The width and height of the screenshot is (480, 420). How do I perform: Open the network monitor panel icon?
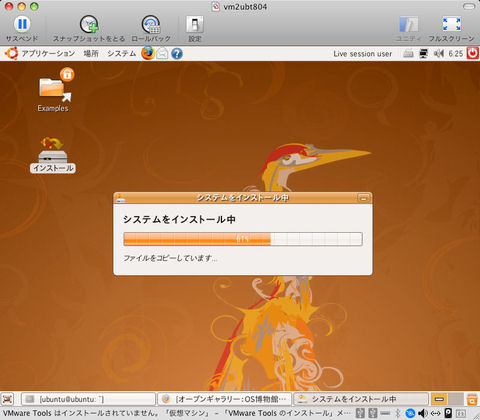[423, 54]
